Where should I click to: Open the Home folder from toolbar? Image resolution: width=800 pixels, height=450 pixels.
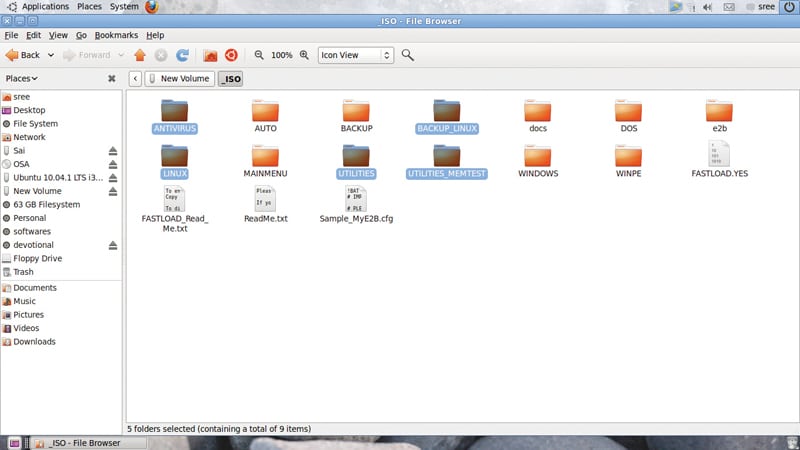coord(211,55)
